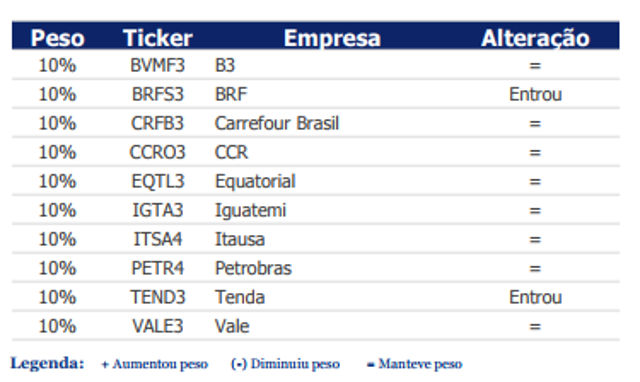Click the Empresa column header
The width and height of the screenshot is (640, 382).
click(x=332, y=38)
